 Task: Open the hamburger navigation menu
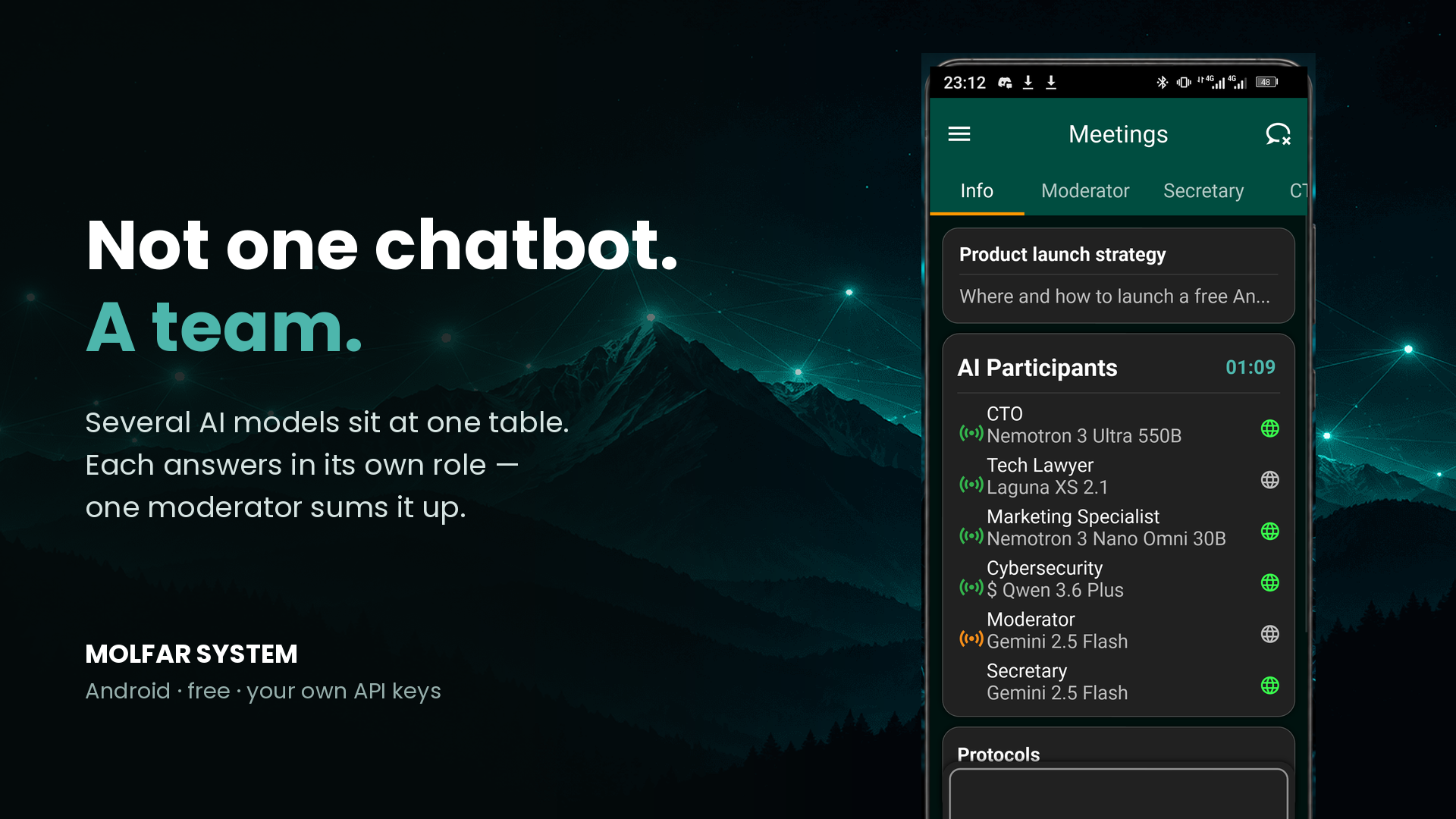point(959,134)
